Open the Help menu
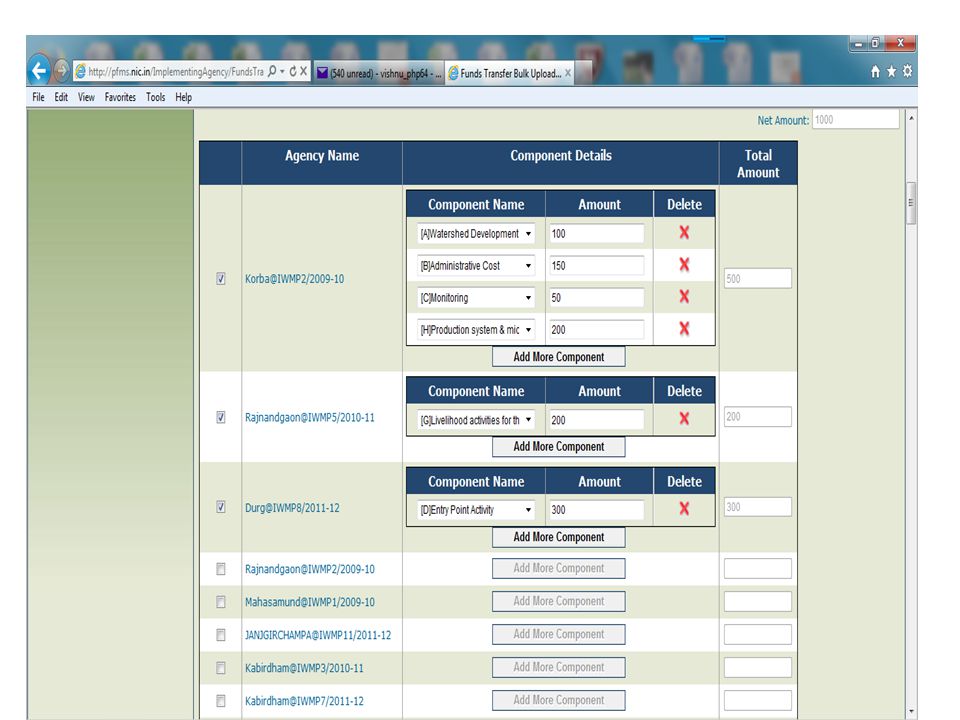The width and height of the screenshot is (960, 720). pos(183,97)
